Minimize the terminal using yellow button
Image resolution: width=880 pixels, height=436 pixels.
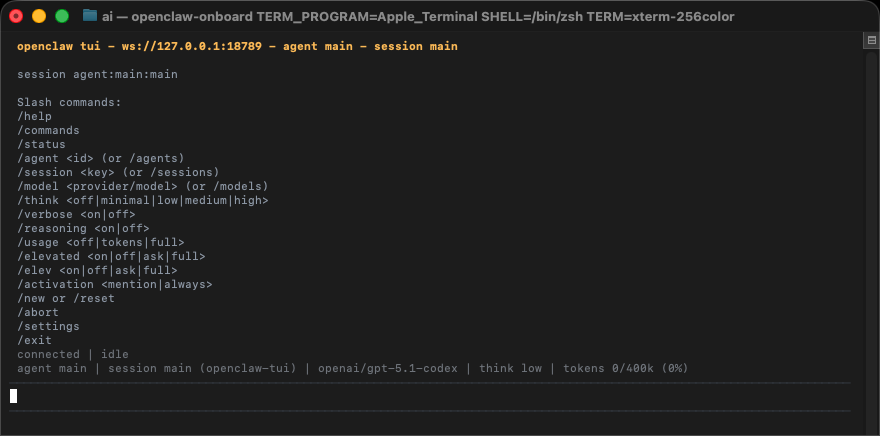coord(39,16)
